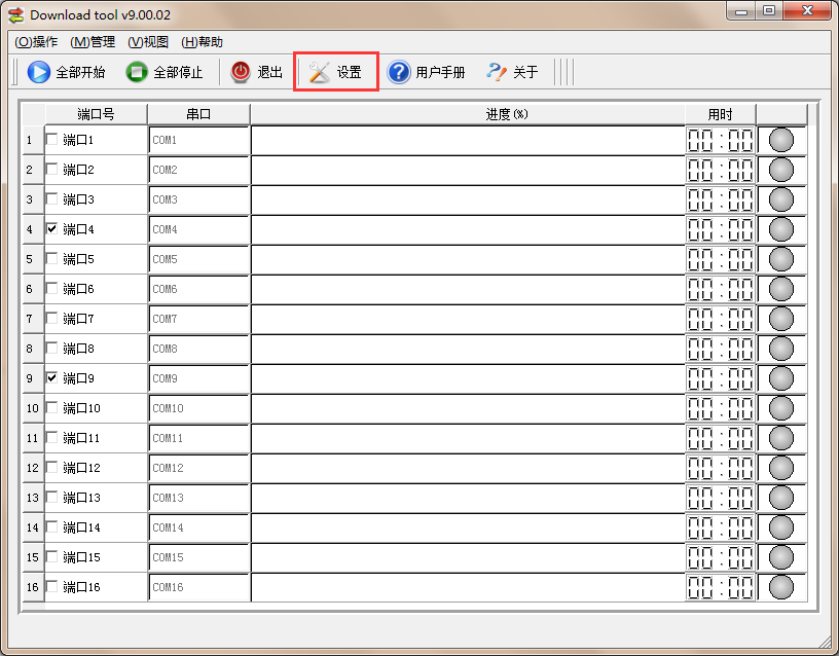Screen dimensions: 840x657
Task: Click the blue Start All play icon
Action: (x=39, y=72)
